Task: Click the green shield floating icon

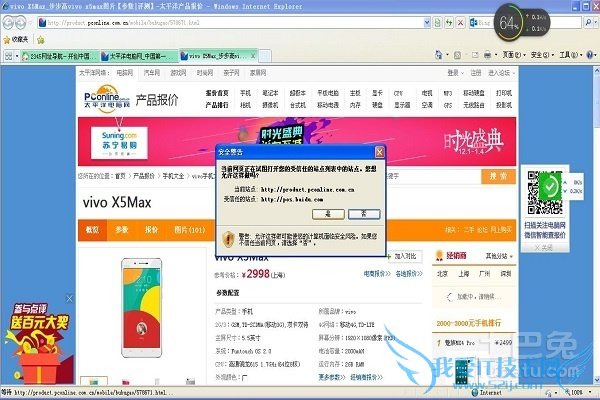Action: point(550,186)
